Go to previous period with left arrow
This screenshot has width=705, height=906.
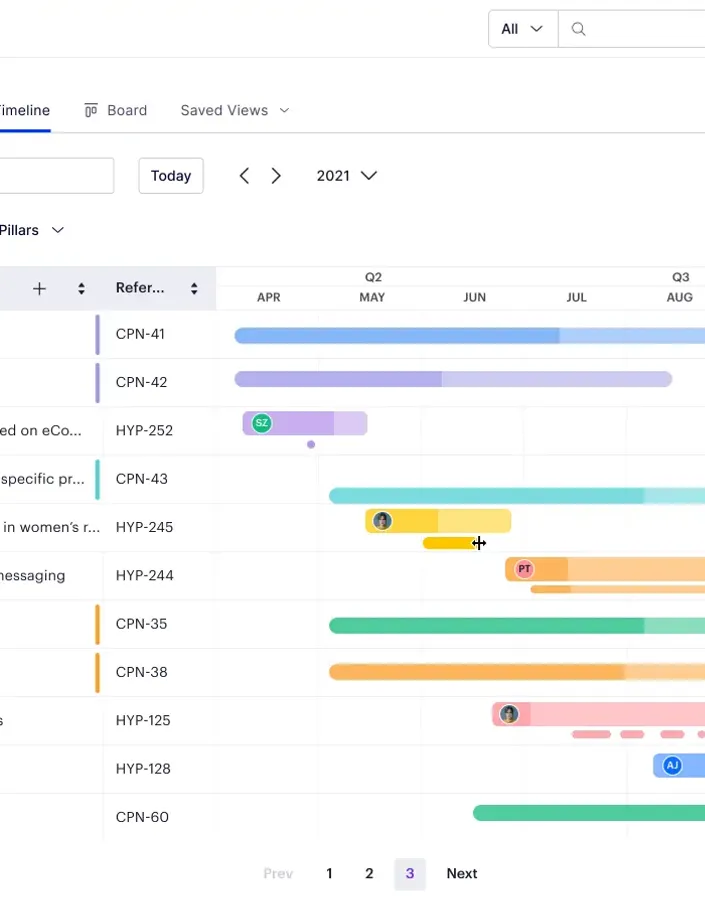point(244,176)
